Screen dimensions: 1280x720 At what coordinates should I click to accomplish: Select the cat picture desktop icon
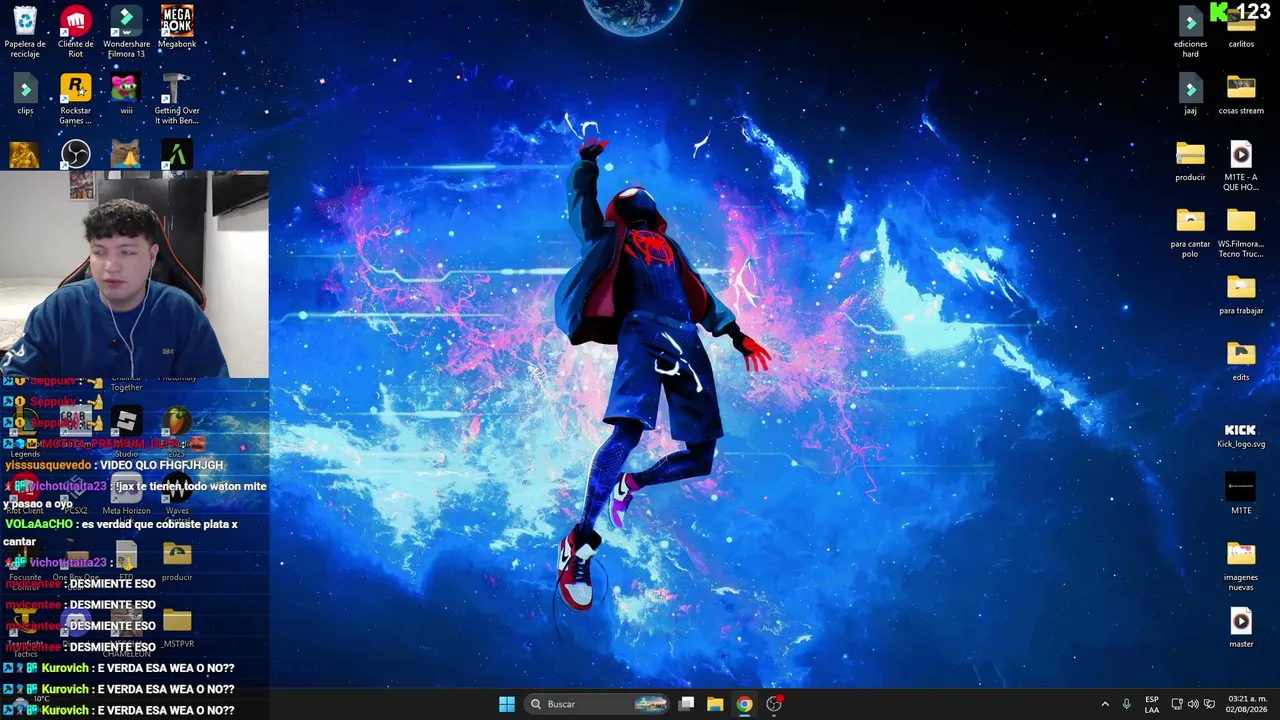pyautogui.click(x=126, y=154)
